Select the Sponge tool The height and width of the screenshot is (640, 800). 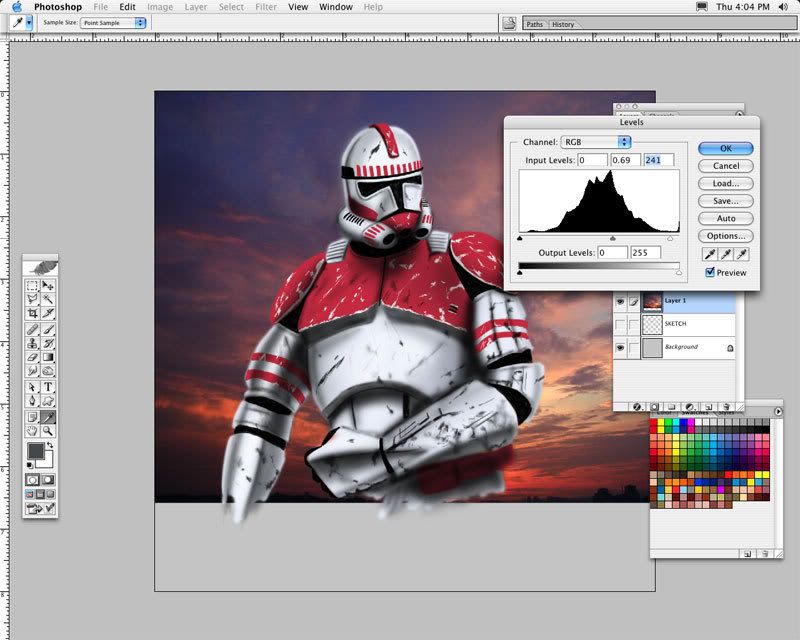[x=48, y=371]
